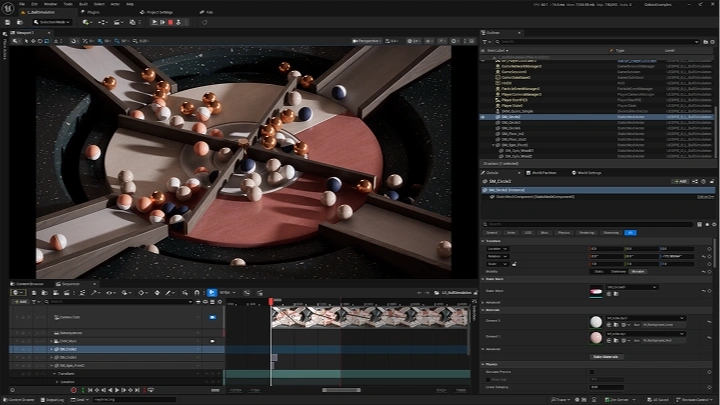This screenshot has height=405, width=720.
Task: Toggle the Camera Cuts lock camera button
Action: pyautogui.click(x=213, y=317)
